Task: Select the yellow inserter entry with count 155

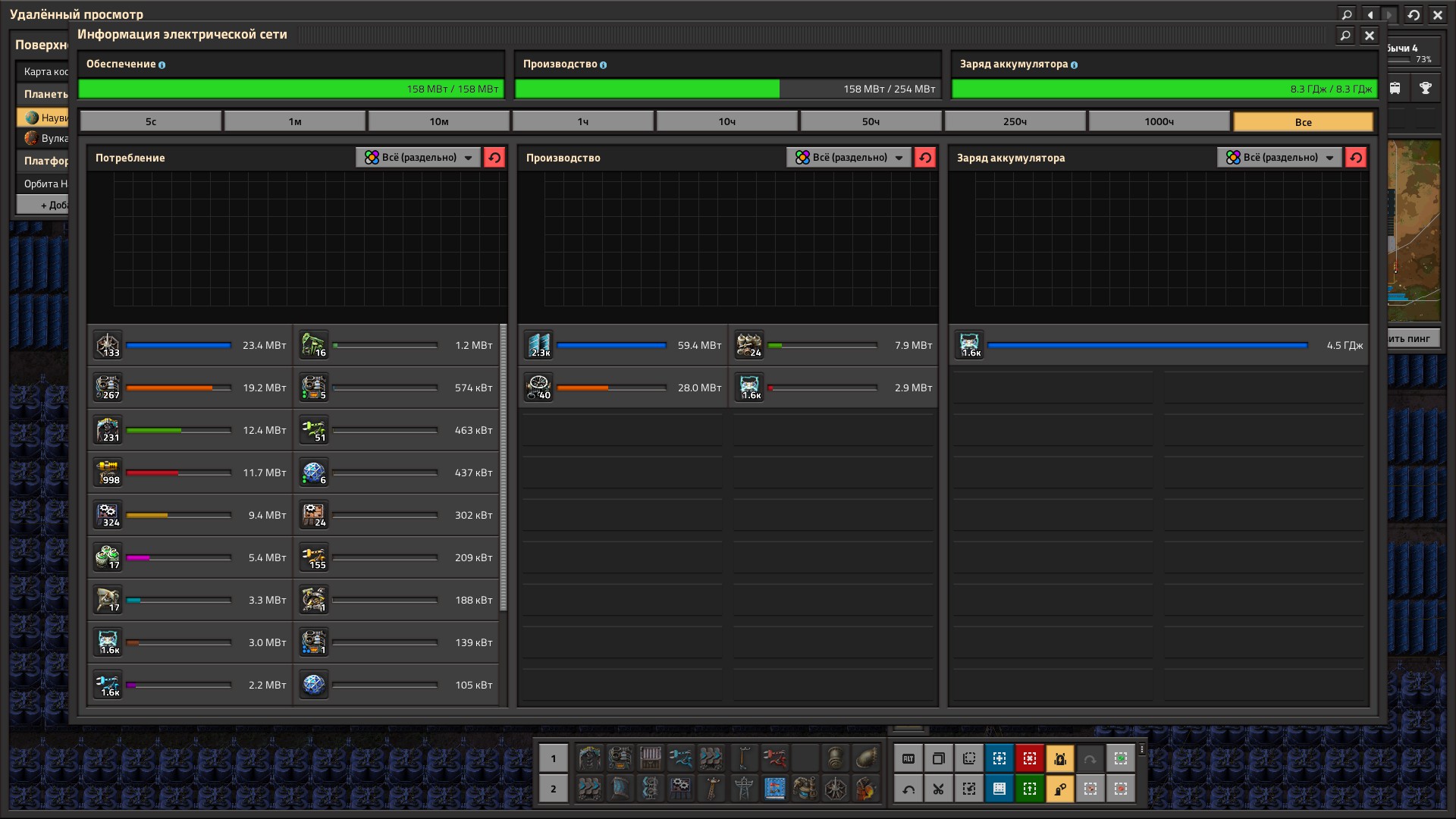Action: [x=314, y=557]
